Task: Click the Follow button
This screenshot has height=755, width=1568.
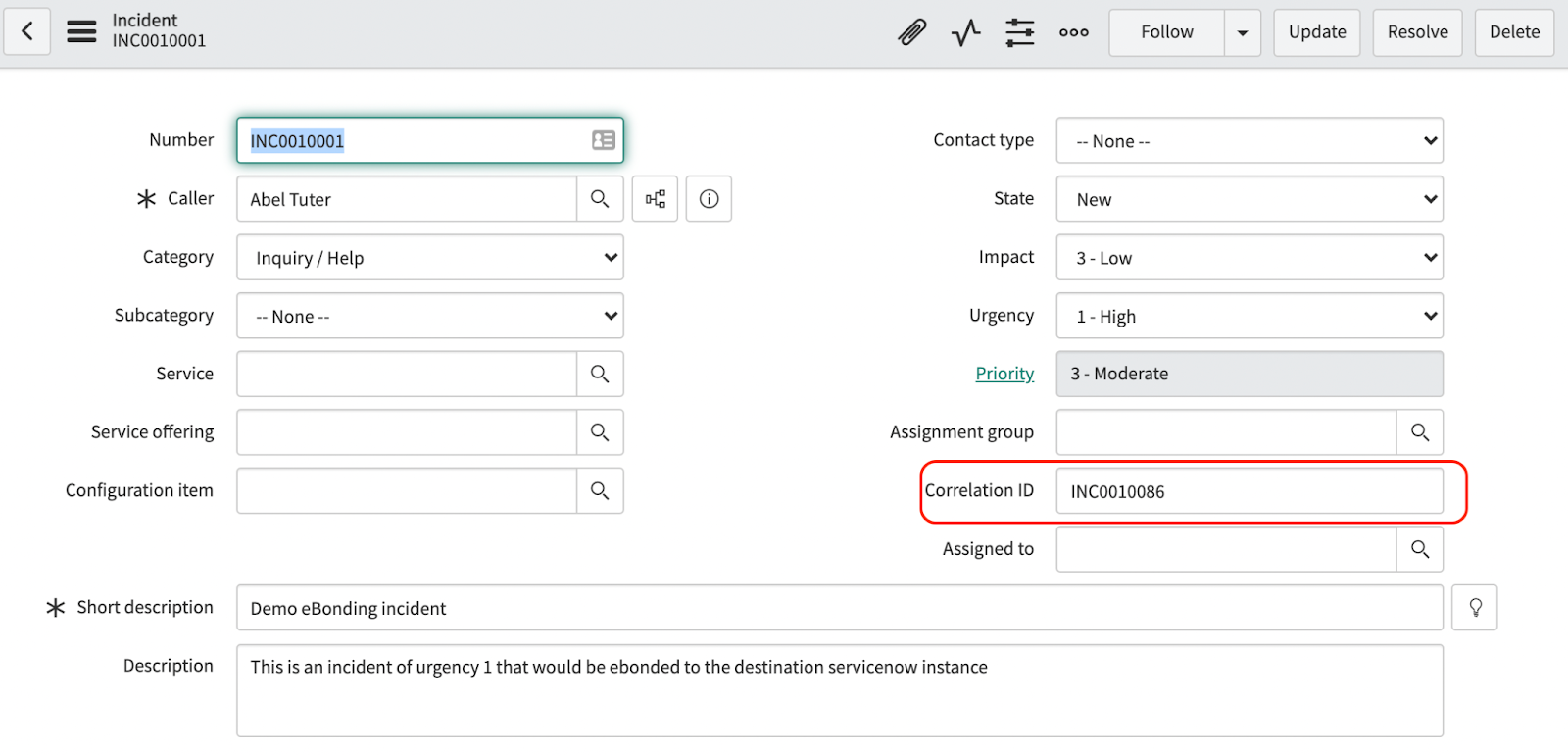Action: tap(1167, 32)
